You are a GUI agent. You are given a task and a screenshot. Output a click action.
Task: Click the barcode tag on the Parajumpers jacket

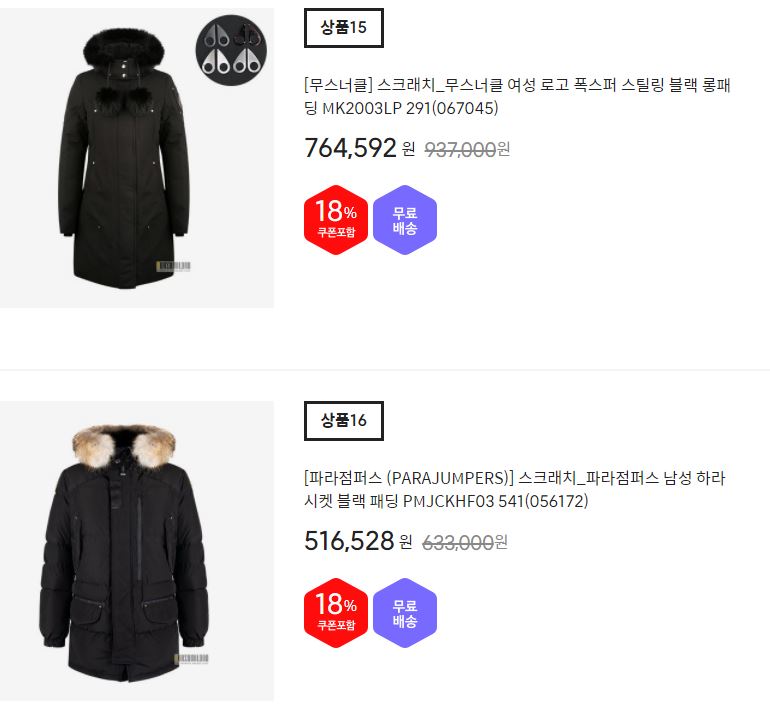[x=192, y=659]
